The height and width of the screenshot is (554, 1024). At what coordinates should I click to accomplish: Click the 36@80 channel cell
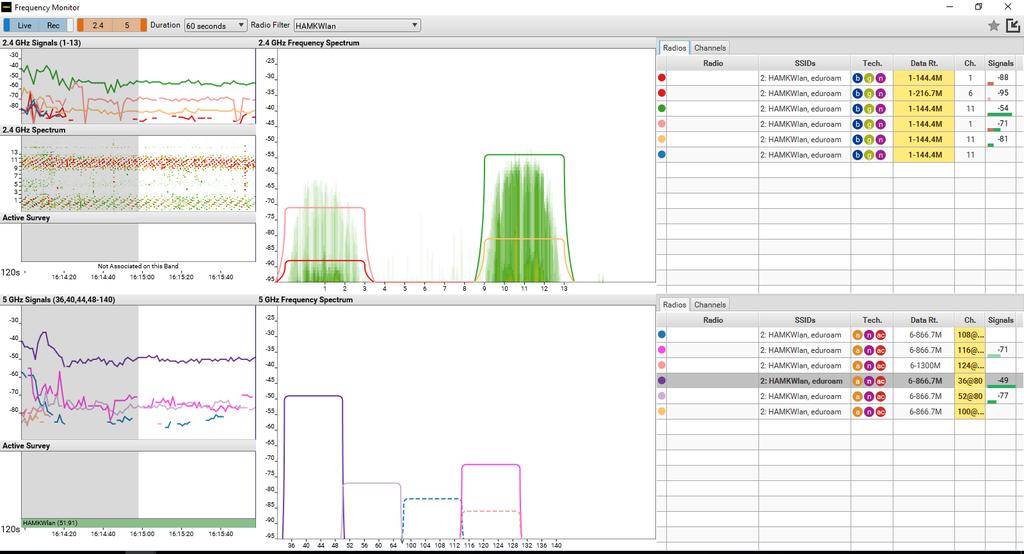[970, 381]
